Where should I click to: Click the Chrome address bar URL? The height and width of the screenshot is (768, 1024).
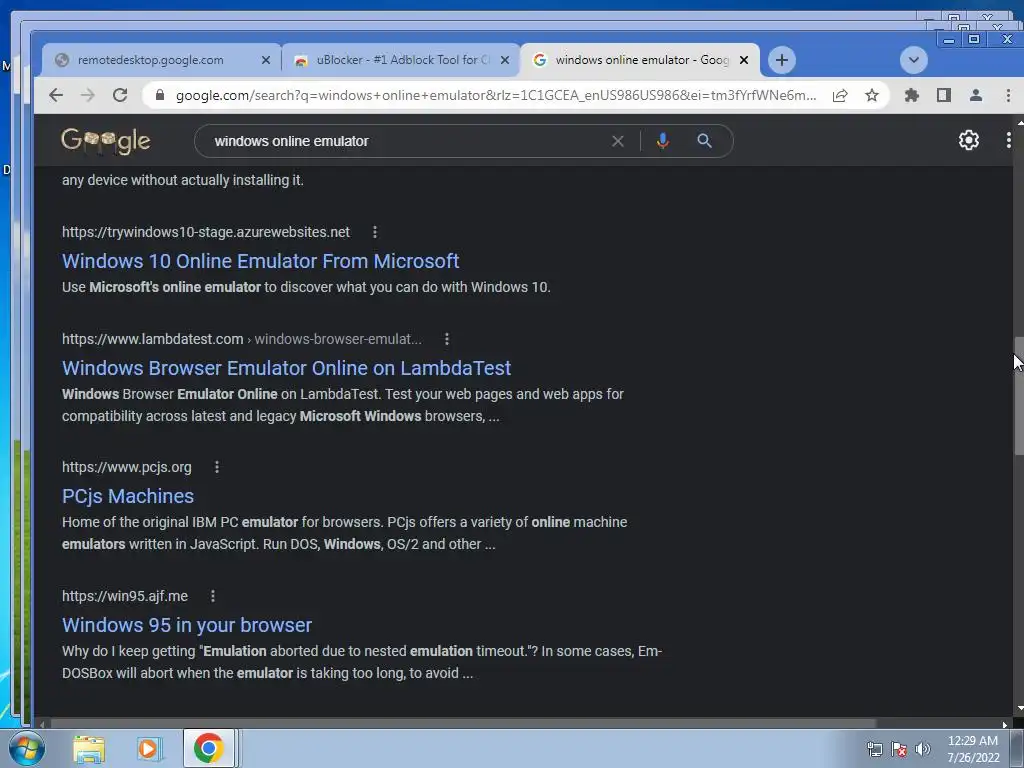pyautogui.click(x=496, y=95)
